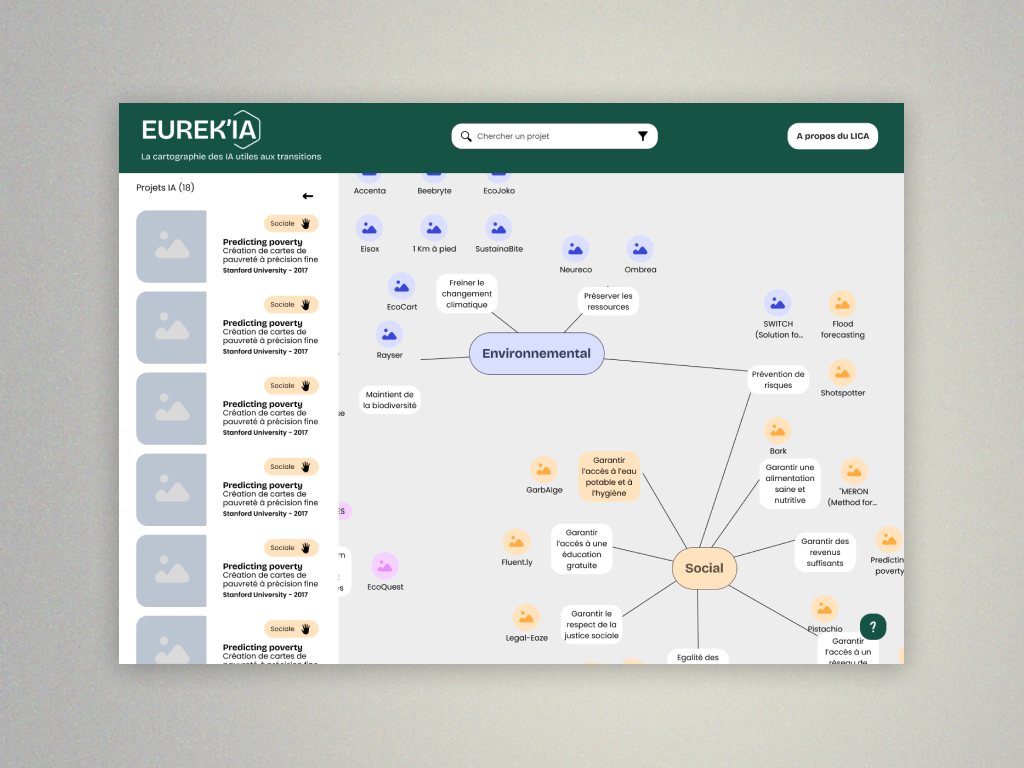1024x768 pixels.
Task: Open first Predicting poverty card thumbnail
Action: click(x=171, y=246)
